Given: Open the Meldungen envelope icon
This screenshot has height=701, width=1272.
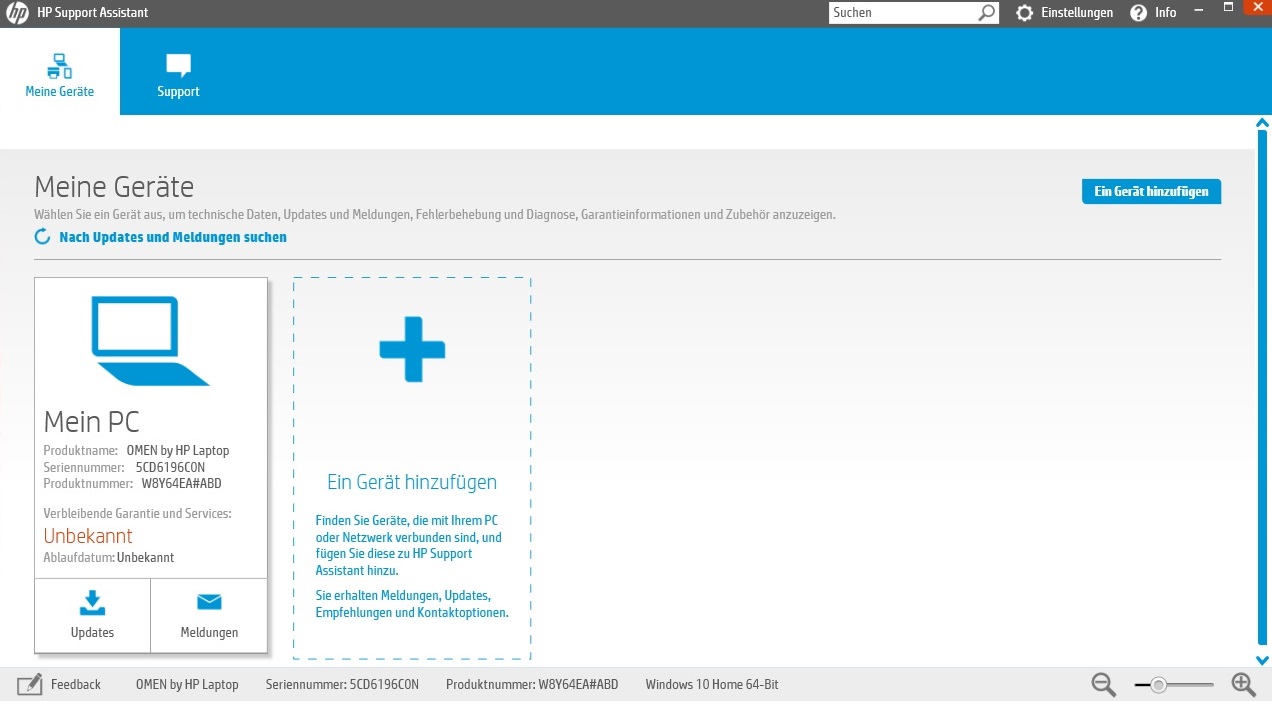Looking at the screenshot, I should (x=209, y=602).
